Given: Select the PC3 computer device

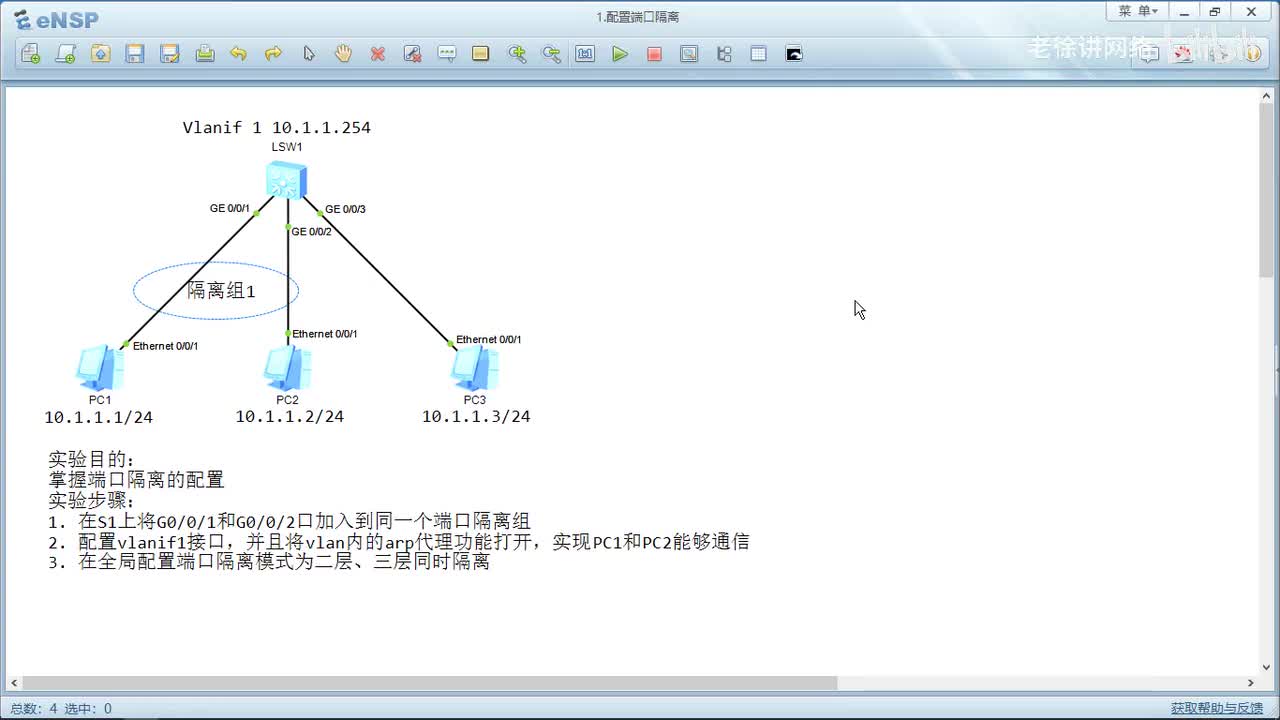Looking at the screenshot, I should click(475, 368).
